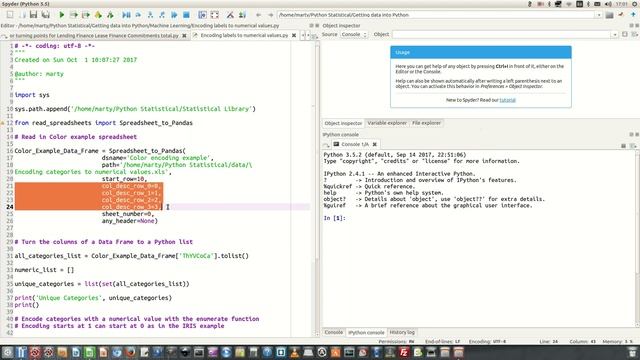Click the volume icon in system tray
The width and height of the screenshot is (640, 360).
608,4
